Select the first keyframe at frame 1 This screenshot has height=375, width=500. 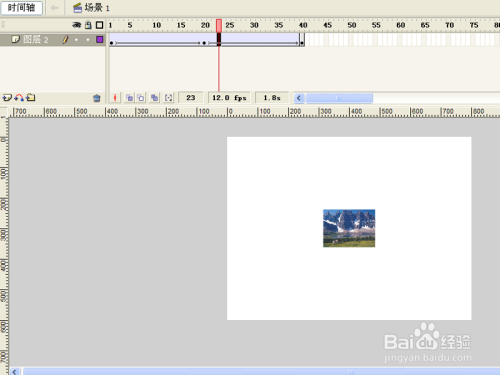tap(111, 43)
